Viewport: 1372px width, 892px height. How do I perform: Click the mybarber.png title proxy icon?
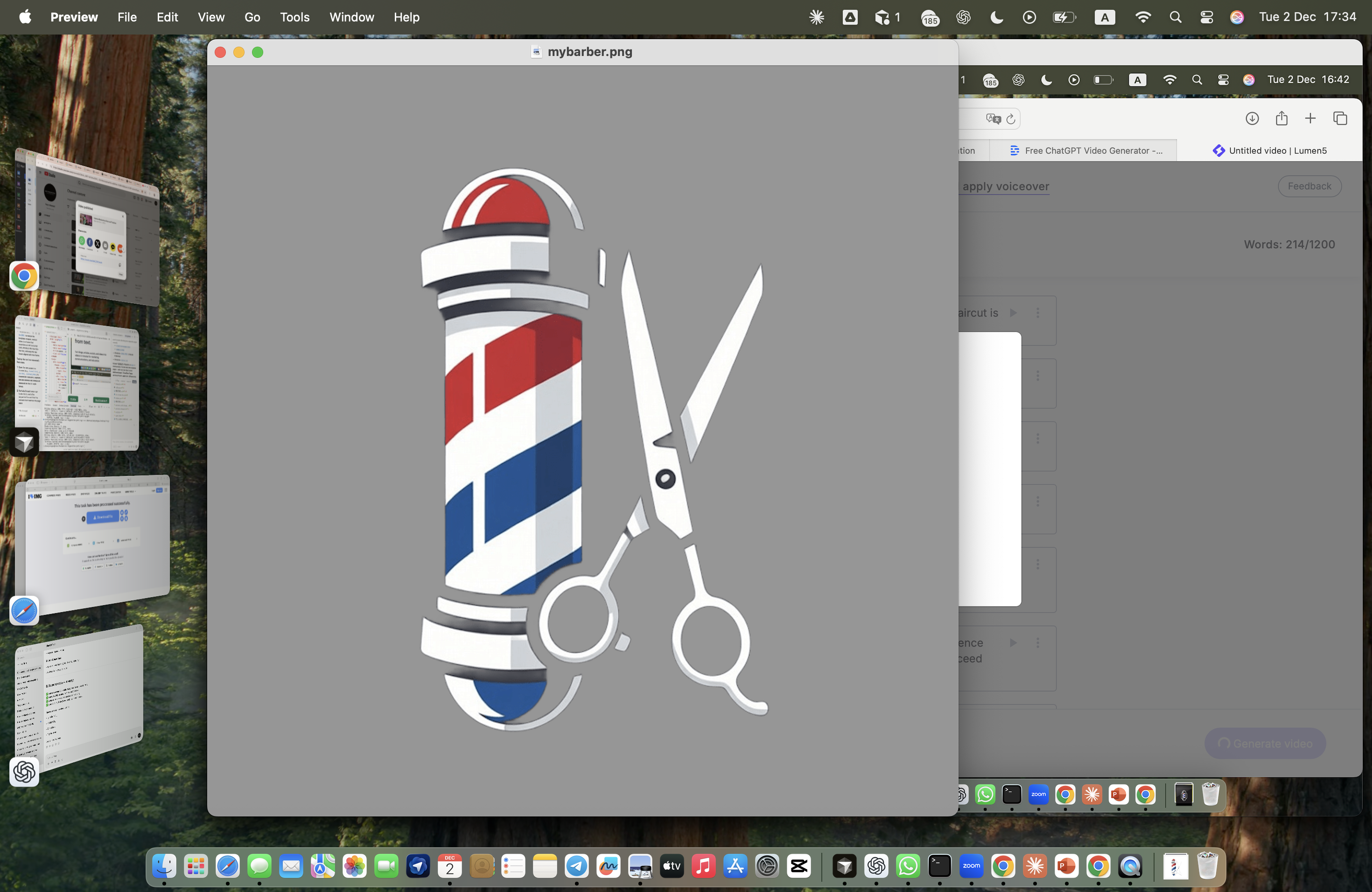point(536,52)
